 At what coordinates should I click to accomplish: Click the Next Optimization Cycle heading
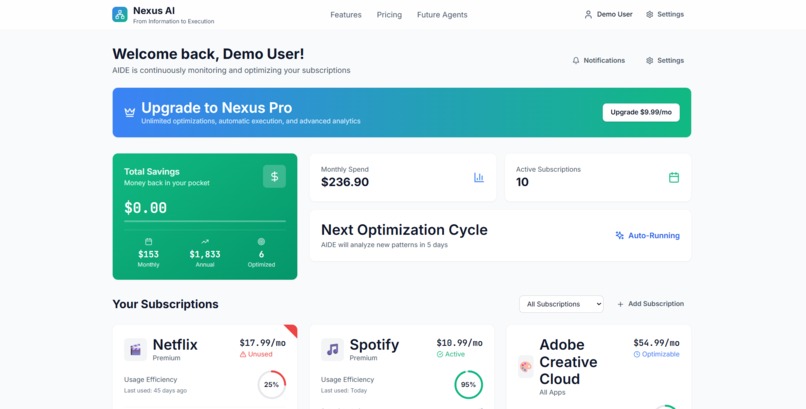point(404,230)
